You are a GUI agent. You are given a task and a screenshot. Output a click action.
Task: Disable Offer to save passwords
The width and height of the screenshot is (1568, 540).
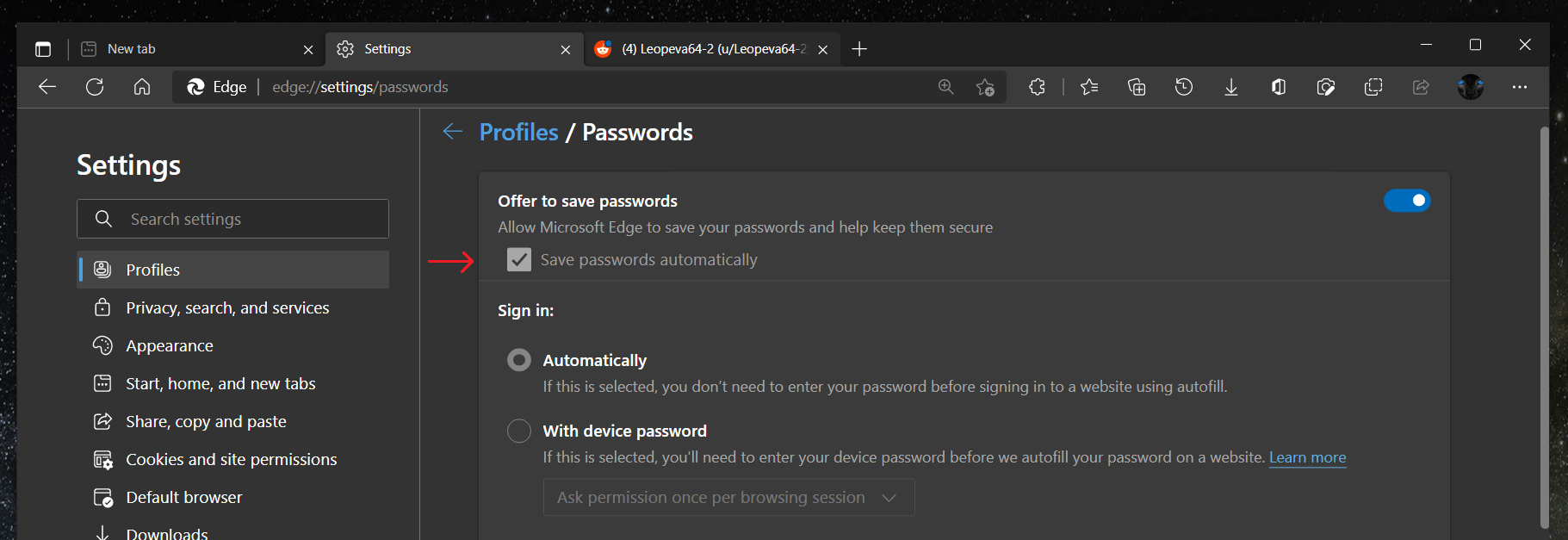1407,200
